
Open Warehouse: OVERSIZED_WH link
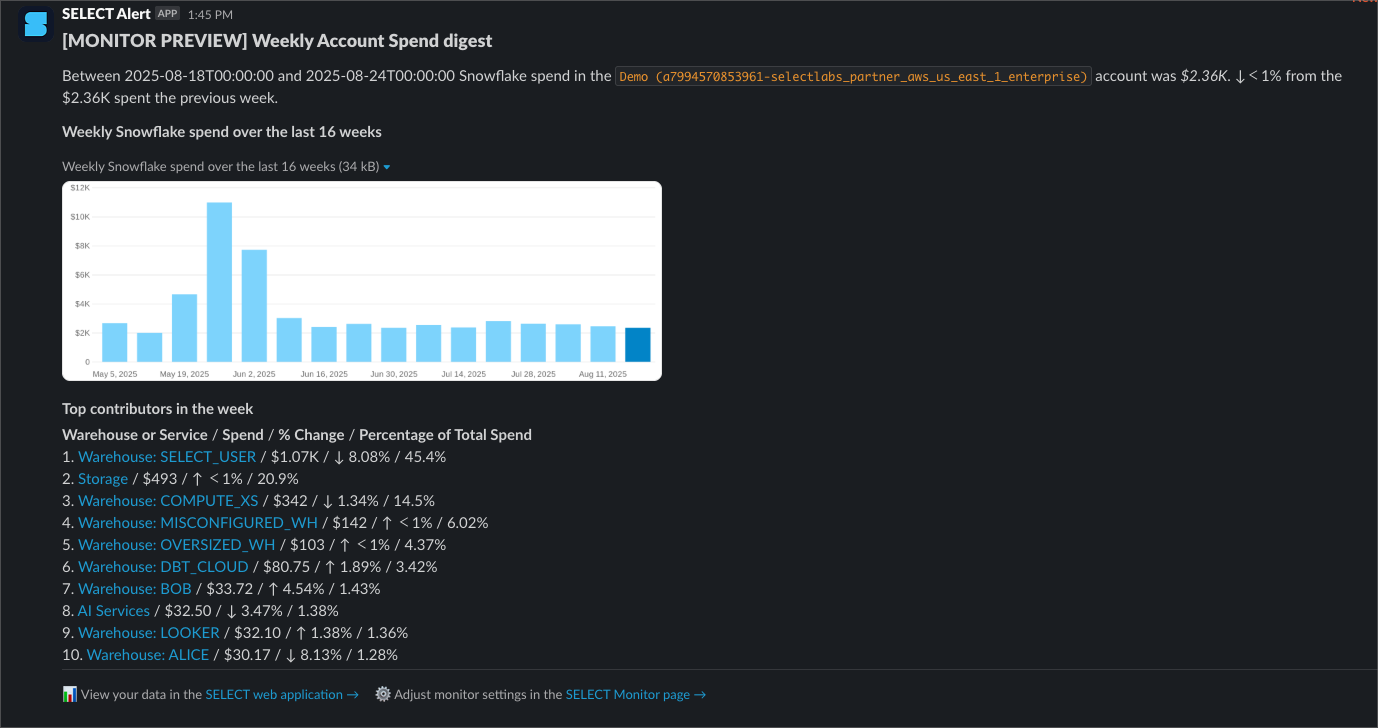click(x=177, y=545)
